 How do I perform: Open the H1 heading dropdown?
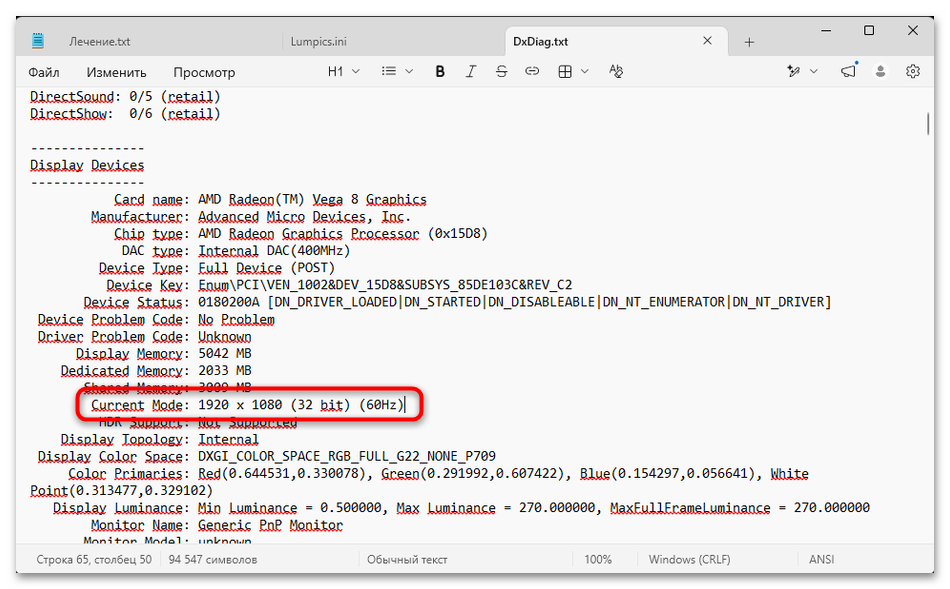344,72
